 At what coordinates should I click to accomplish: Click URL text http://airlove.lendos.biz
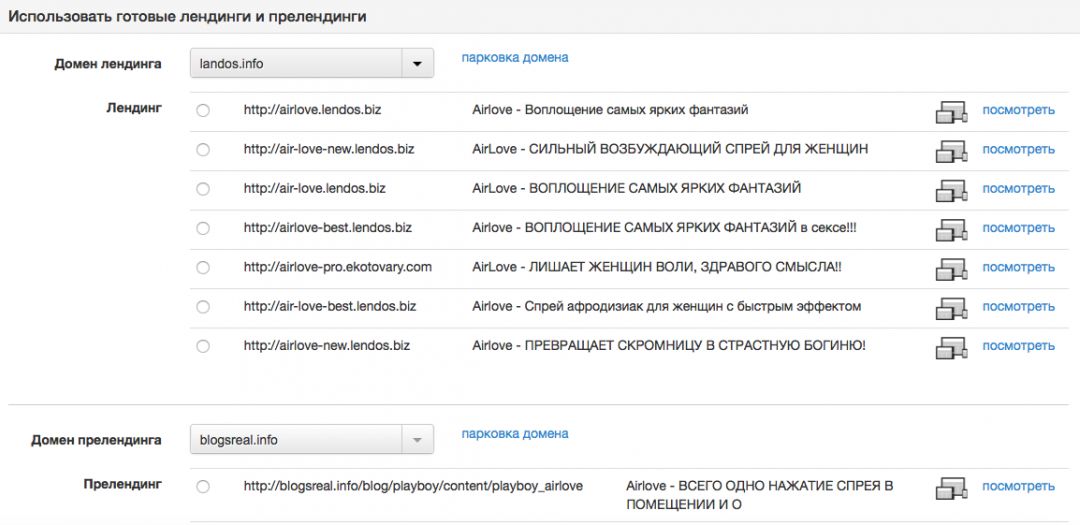[x=312, y=110]
